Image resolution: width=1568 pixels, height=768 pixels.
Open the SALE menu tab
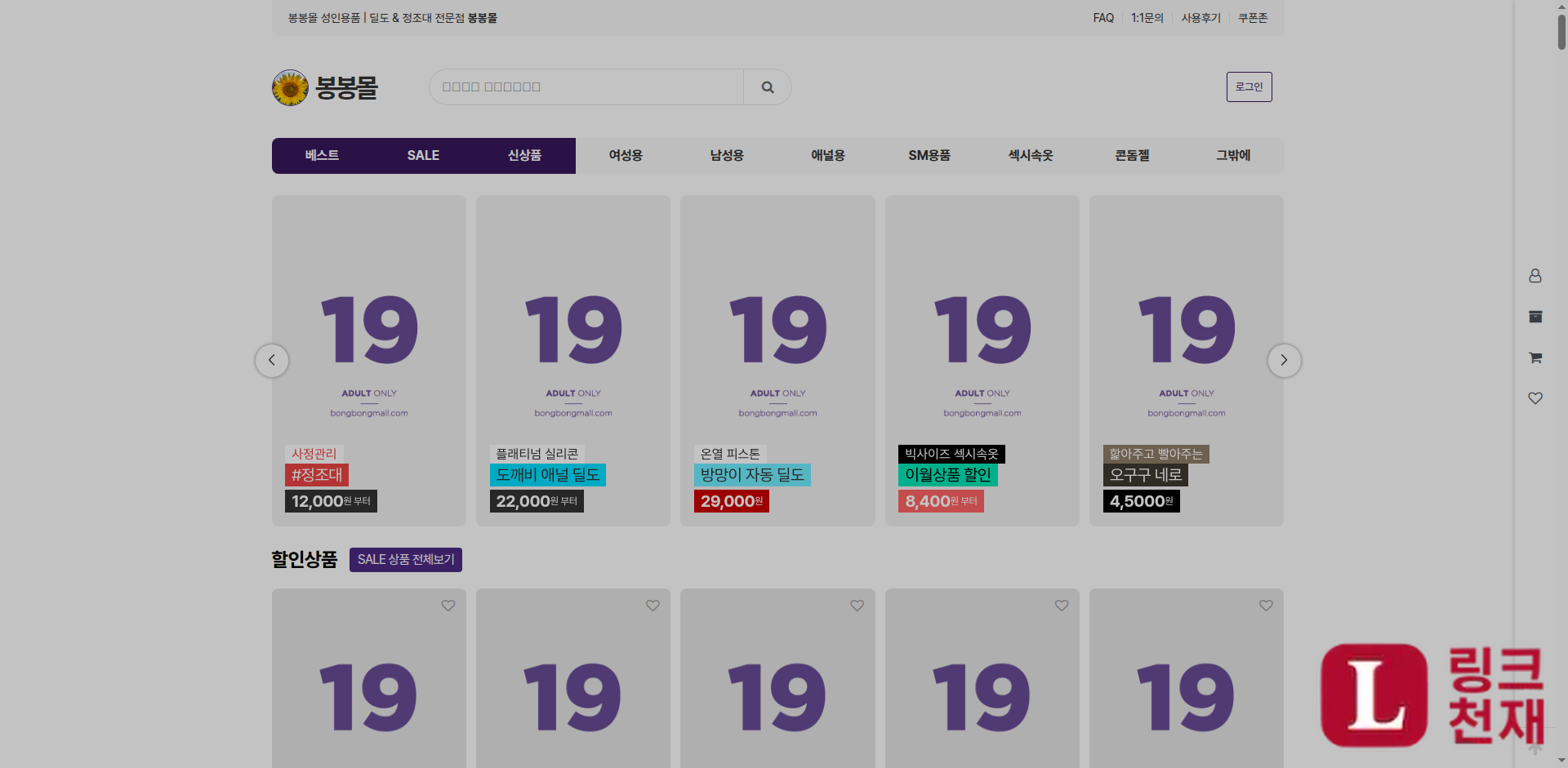click(423, 156)
